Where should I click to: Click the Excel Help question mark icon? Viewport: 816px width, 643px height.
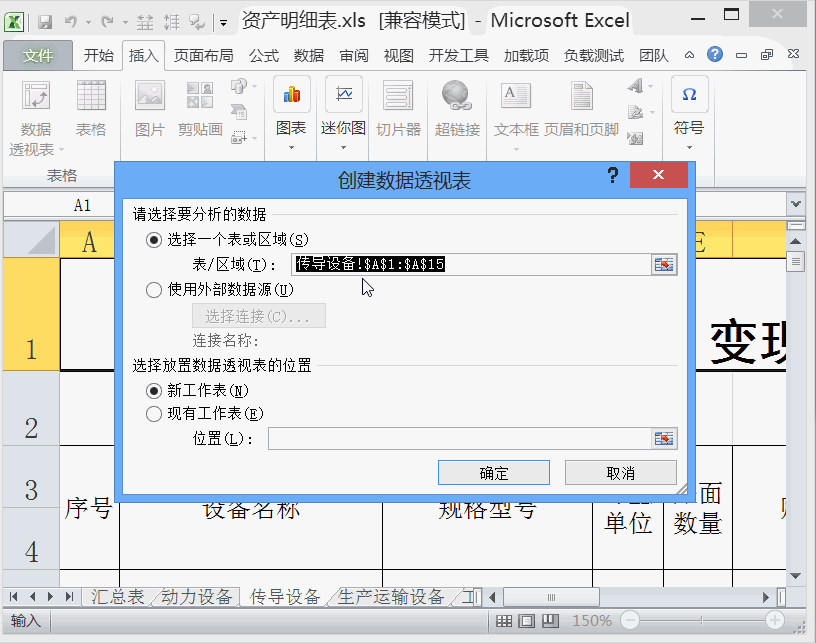tap(715, 54)
